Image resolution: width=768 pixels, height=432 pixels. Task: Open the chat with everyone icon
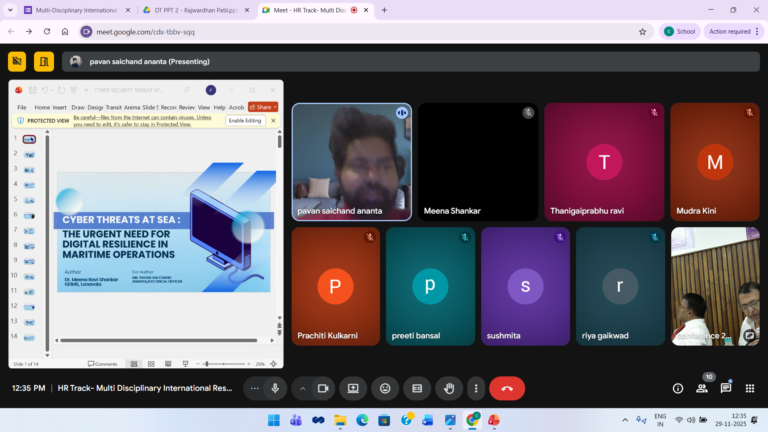pyautogui.click(x=726, y=388)
